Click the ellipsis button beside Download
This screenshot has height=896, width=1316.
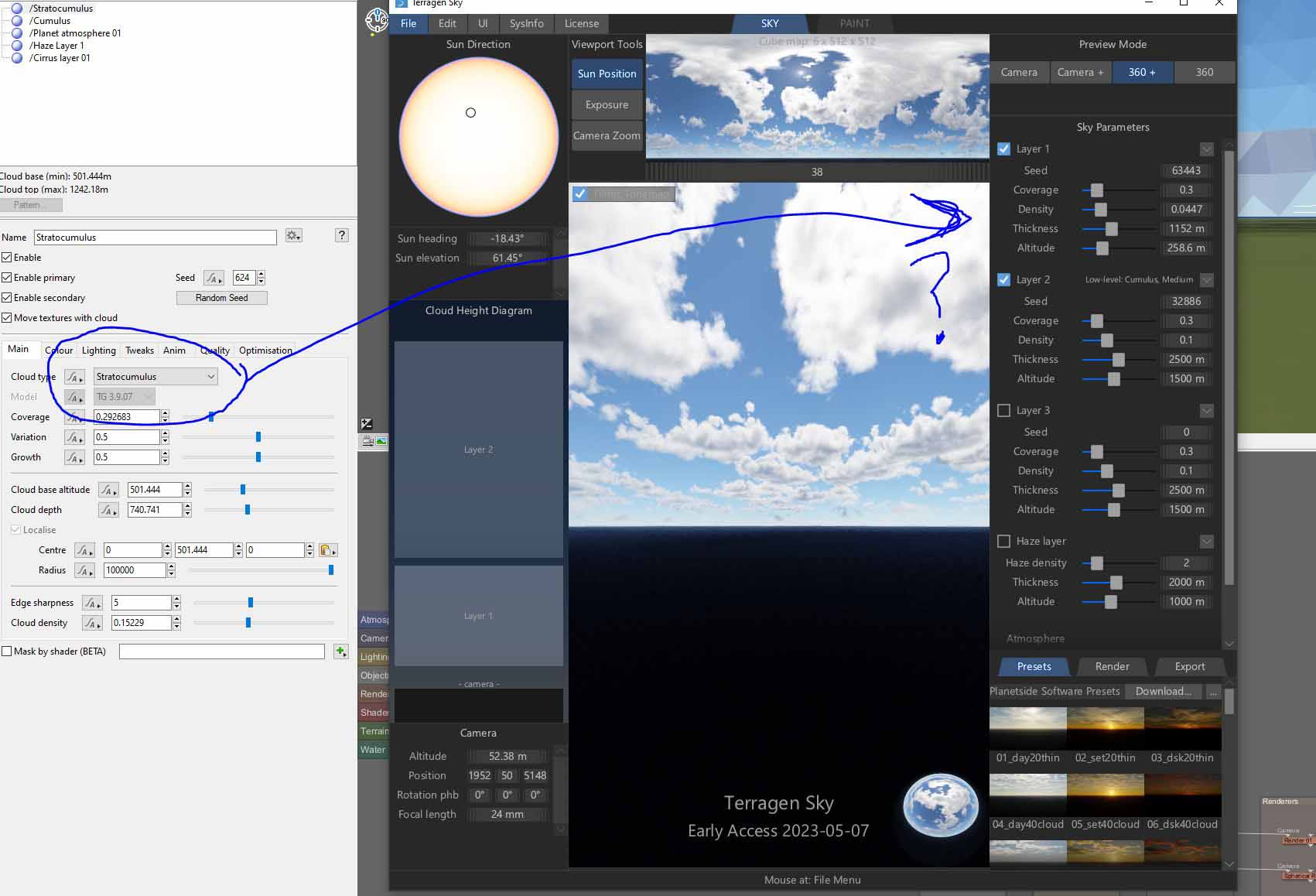click(1212, 691)
